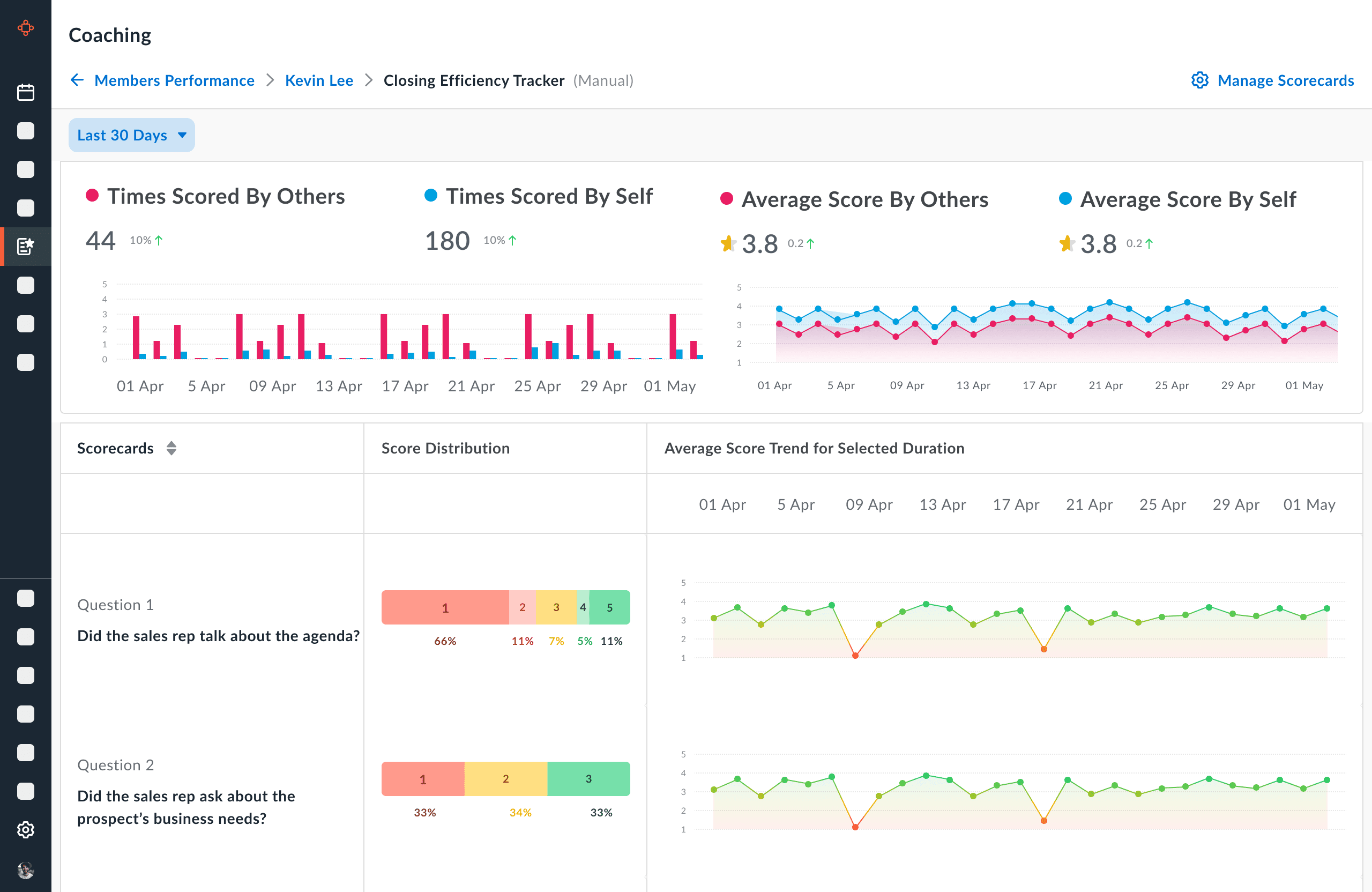Open the settings gear in sidebar
1372x892 pixels.
coord(25,830)
